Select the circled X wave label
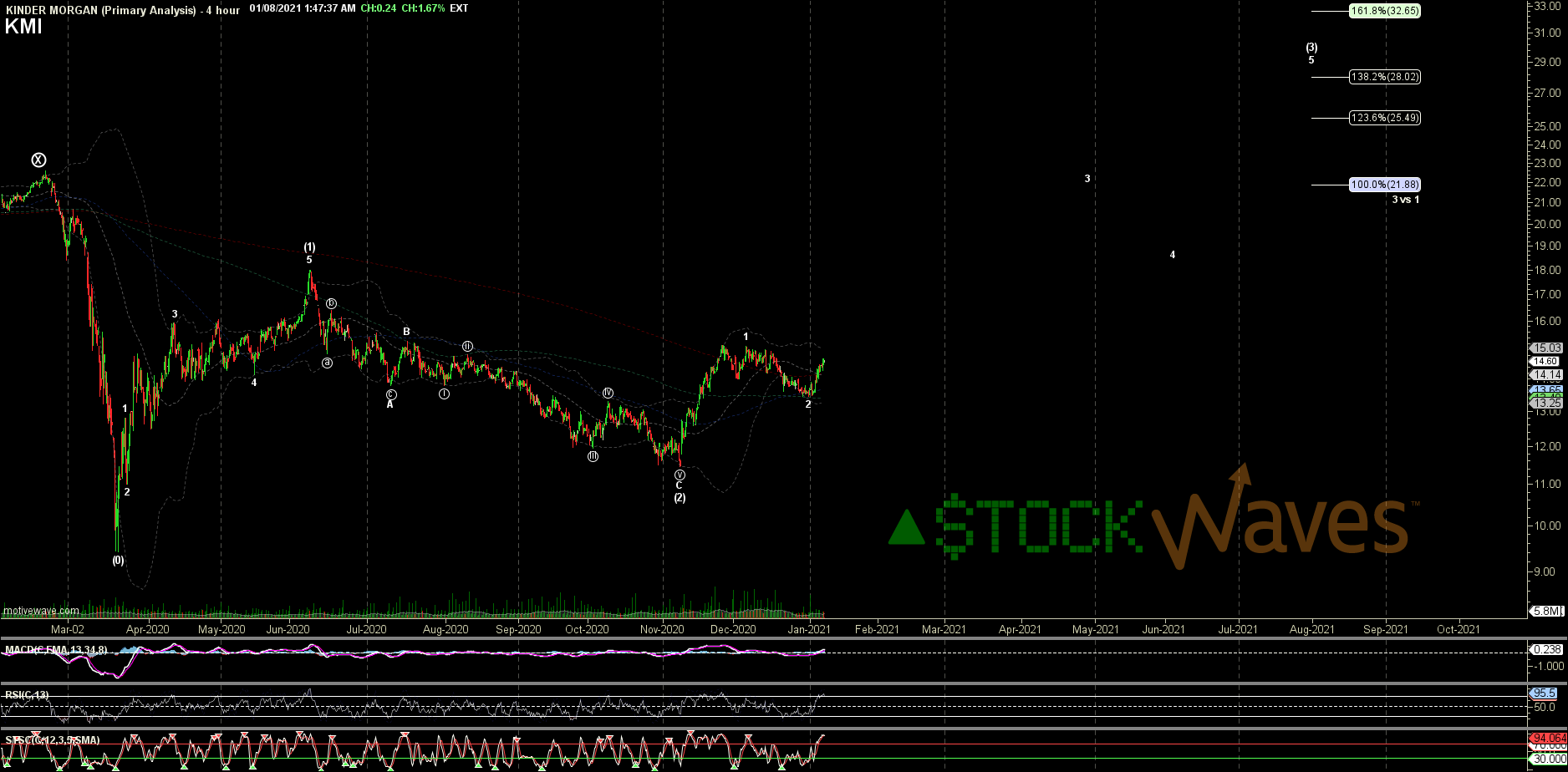Screen dimensions: 1568x772 [x=38, y=160]
